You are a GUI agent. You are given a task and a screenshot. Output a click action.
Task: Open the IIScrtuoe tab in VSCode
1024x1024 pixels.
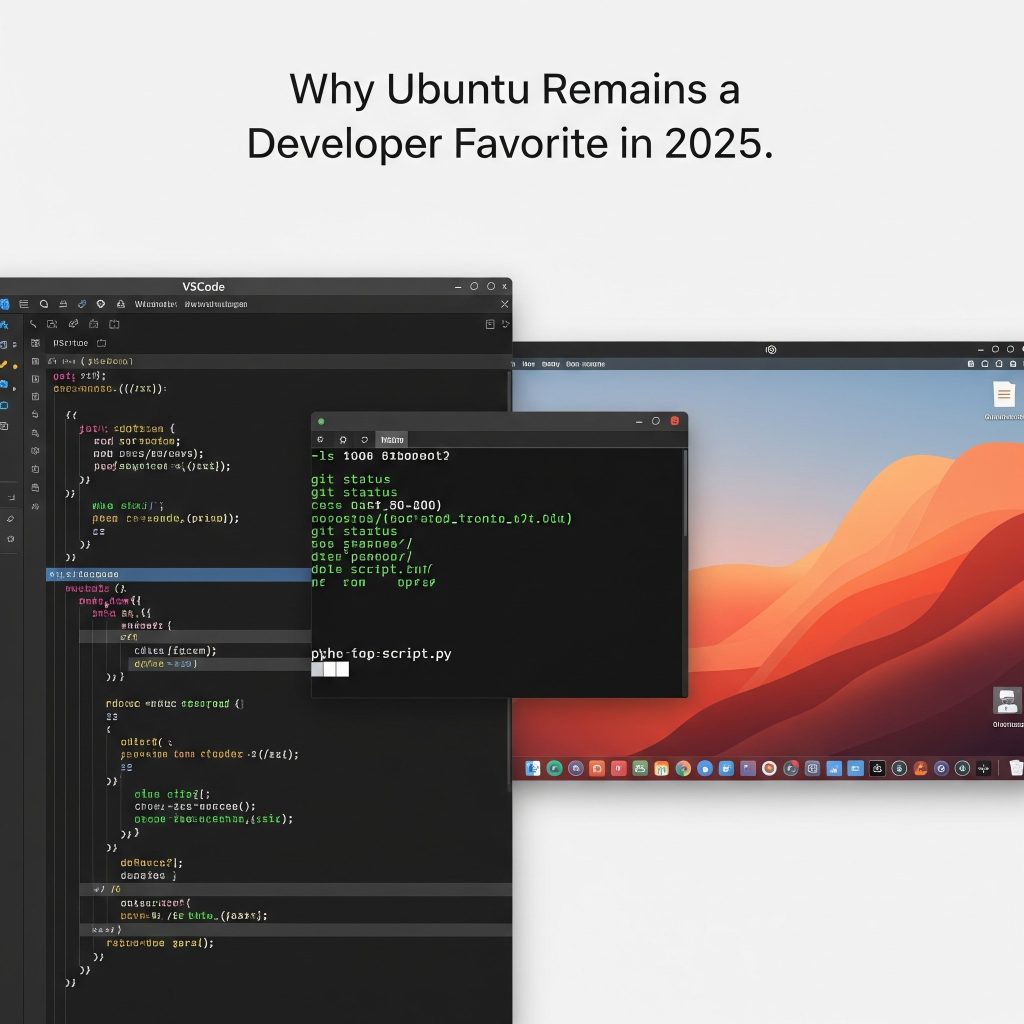(x=71, y=343)
